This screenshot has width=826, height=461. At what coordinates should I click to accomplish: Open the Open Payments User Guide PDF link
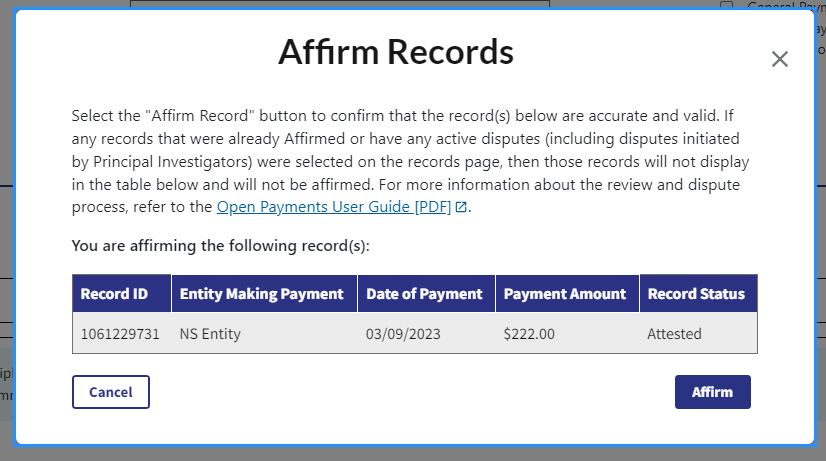(334, 207)
